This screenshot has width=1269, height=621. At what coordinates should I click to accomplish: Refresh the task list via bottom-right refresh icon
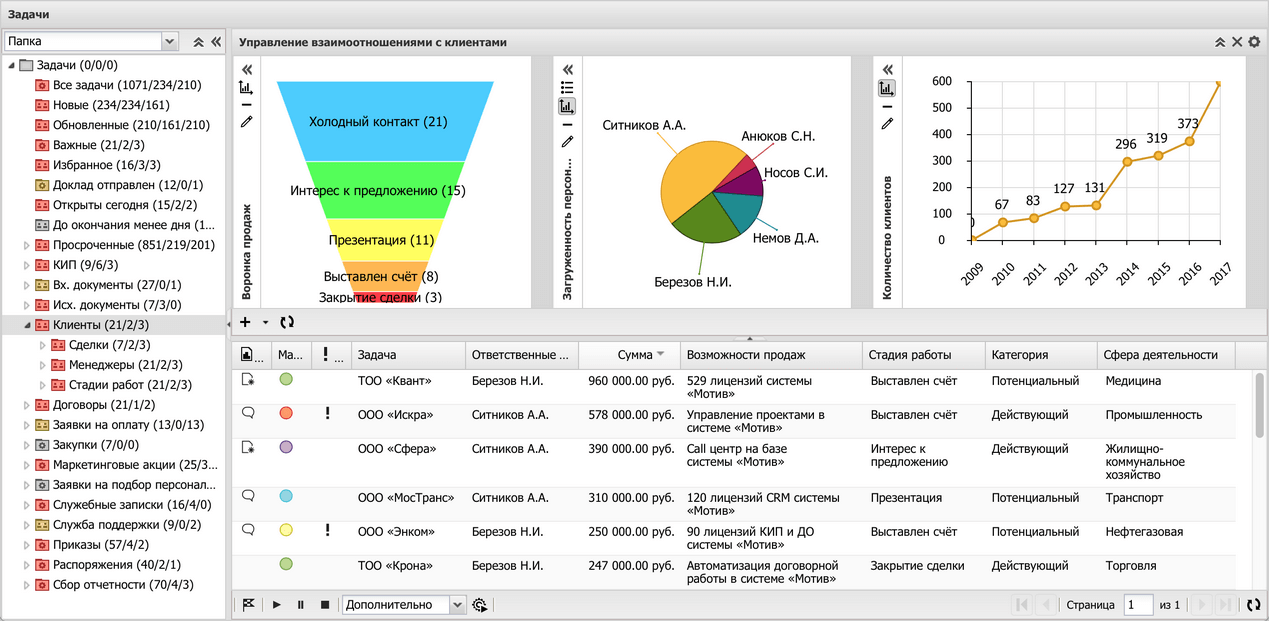[1253, 605]
